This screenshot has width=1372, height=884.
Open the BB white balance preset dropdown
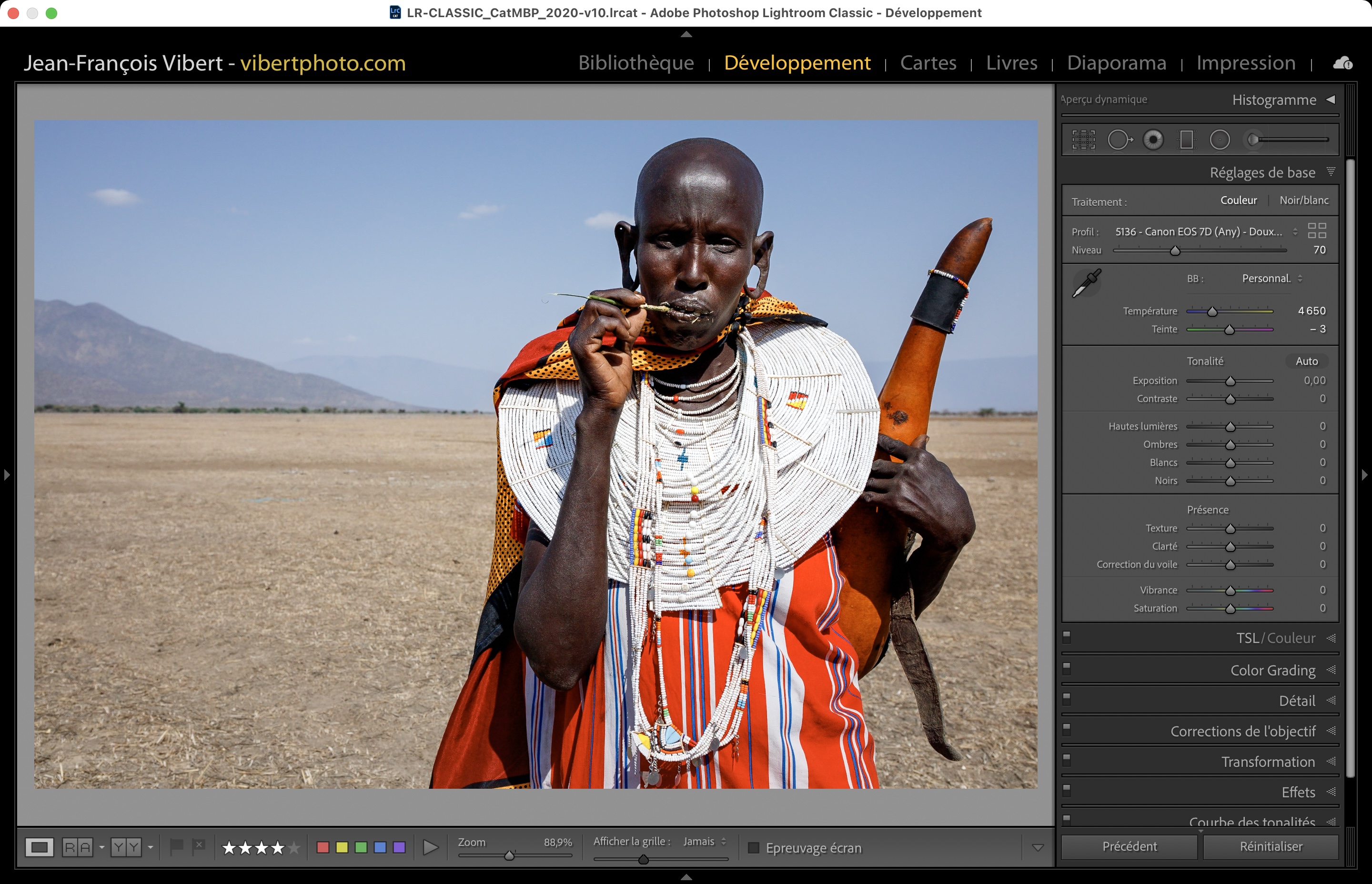[x=1271, y=279]
